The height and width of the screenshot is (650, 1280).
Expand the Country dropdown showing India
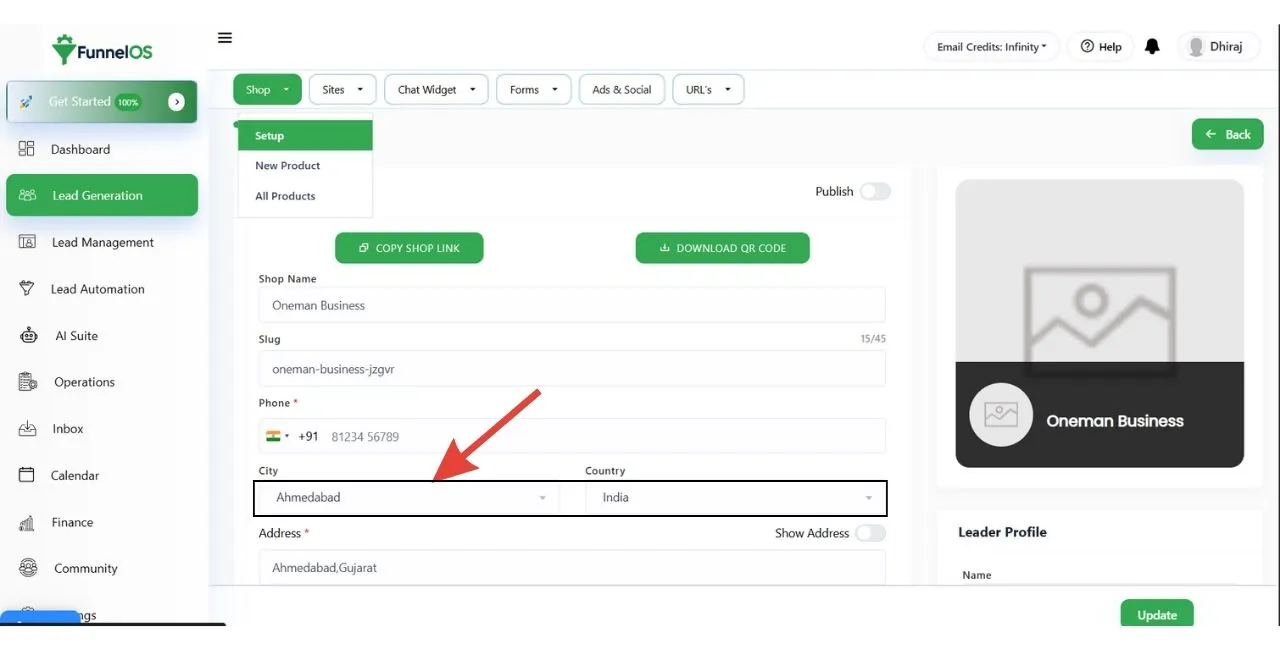coord(736,497)
